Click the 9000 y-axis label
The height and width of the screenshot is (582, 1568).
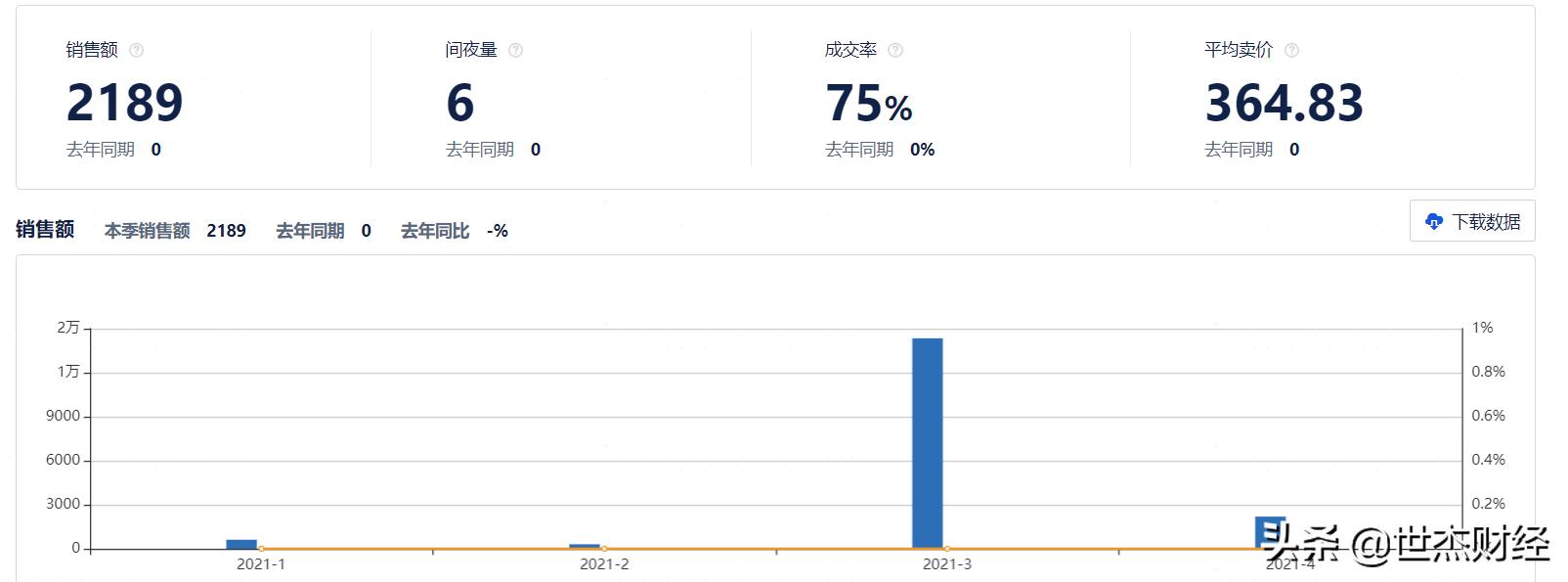pos(63,416)
